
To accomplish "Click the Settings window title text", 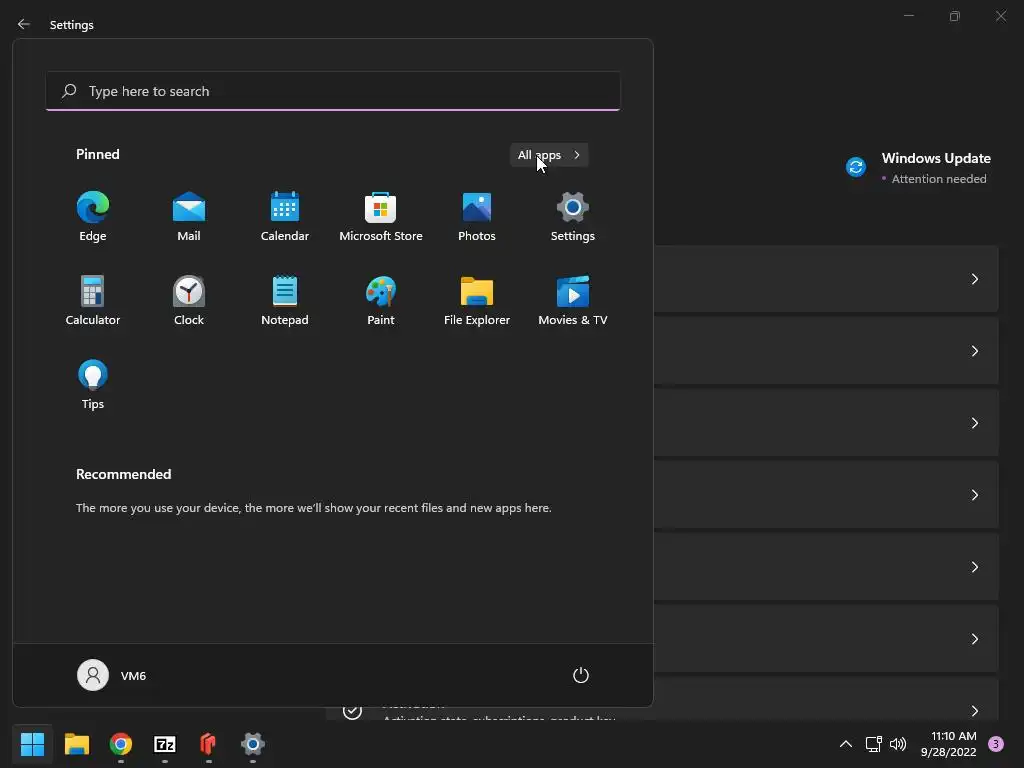I will click(72, 25).
